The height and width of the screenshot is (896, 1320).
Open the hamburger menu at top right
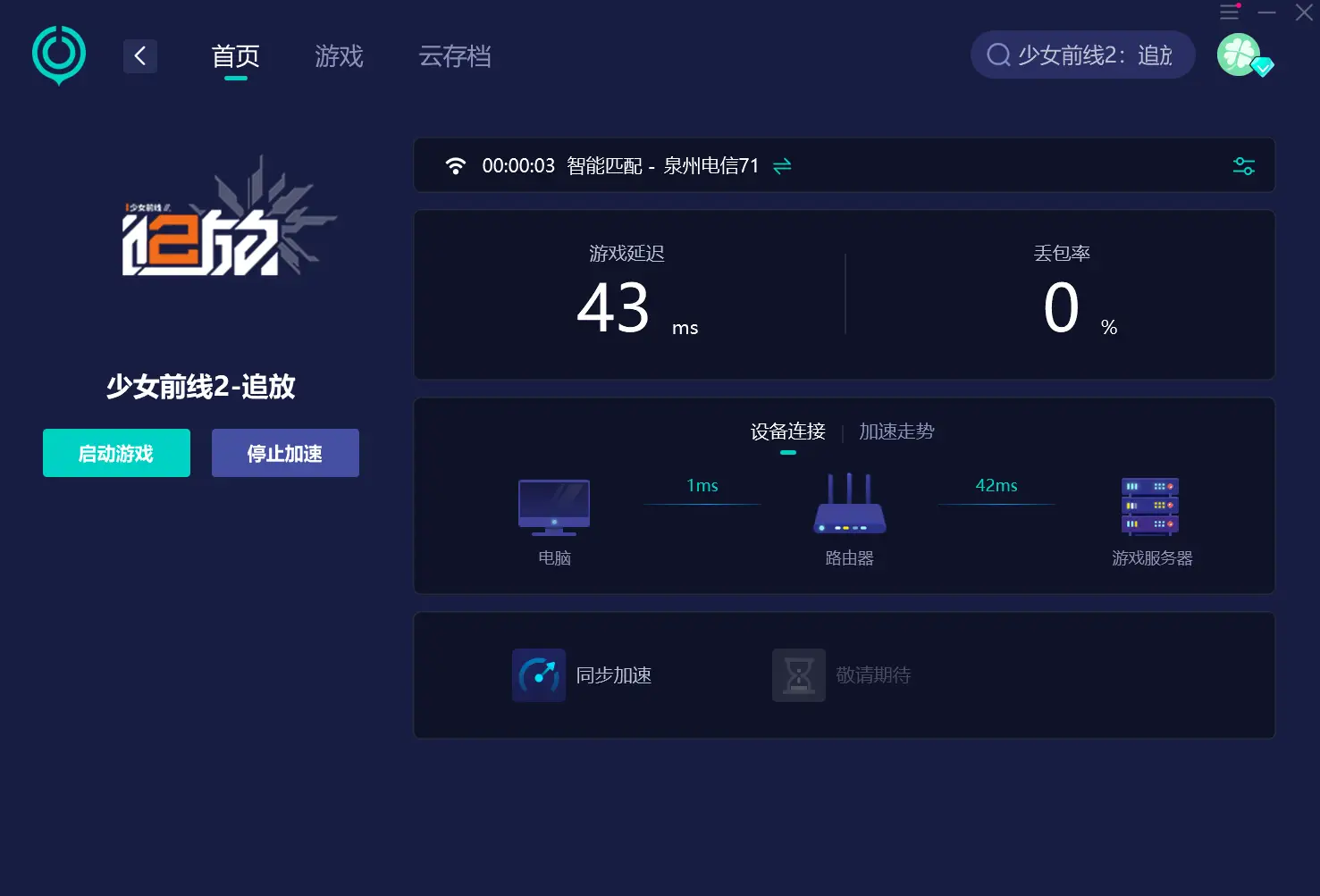1230,13
